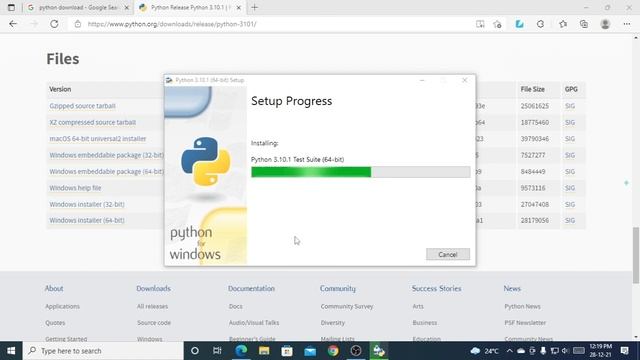The height and width of the screenshot is (360, 640).
Task: Click the green setup progress bar
Action: point(360,172)
